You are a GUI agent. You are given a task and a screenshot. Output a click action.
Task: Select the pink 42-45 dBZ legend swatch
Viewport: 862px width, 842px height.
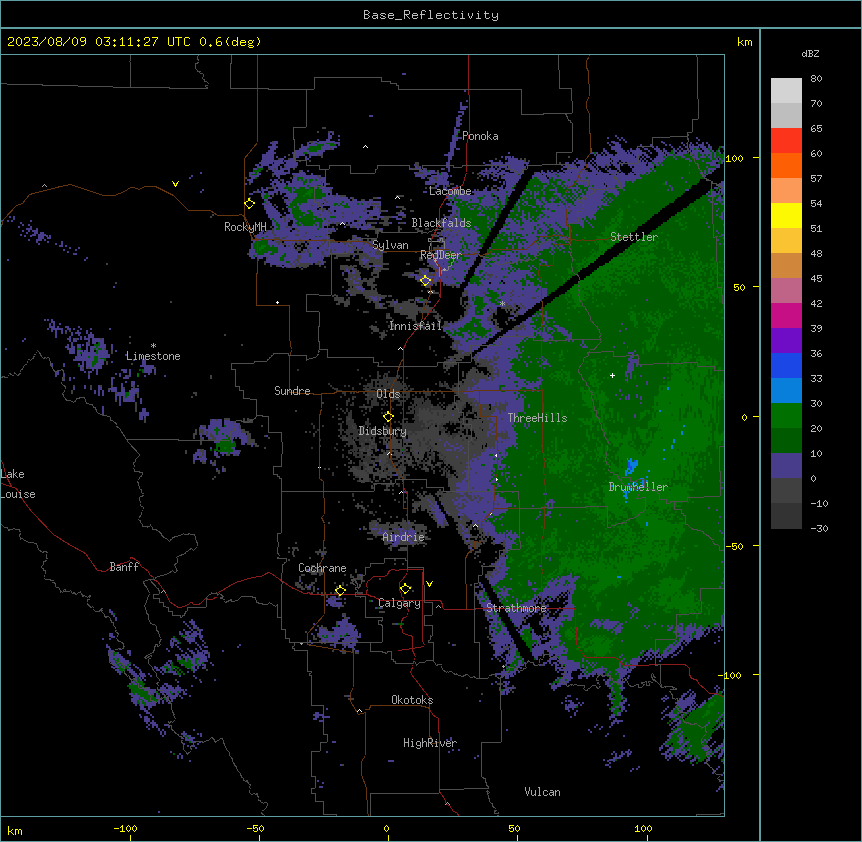786,291
